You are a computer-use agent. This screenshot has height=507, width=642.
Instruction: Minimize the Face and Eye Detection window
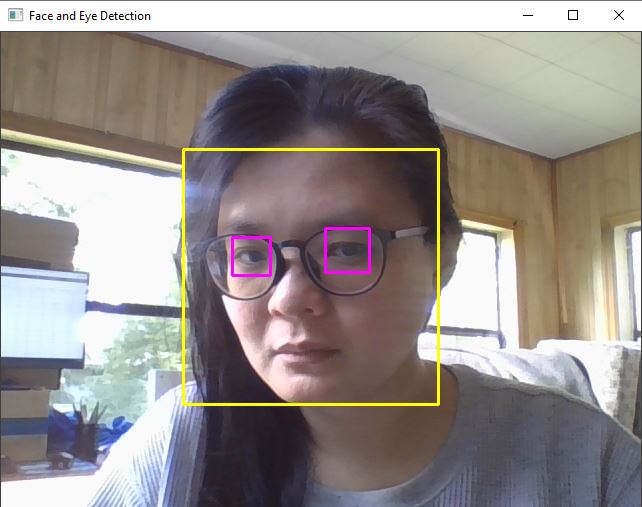click(528, 16)
